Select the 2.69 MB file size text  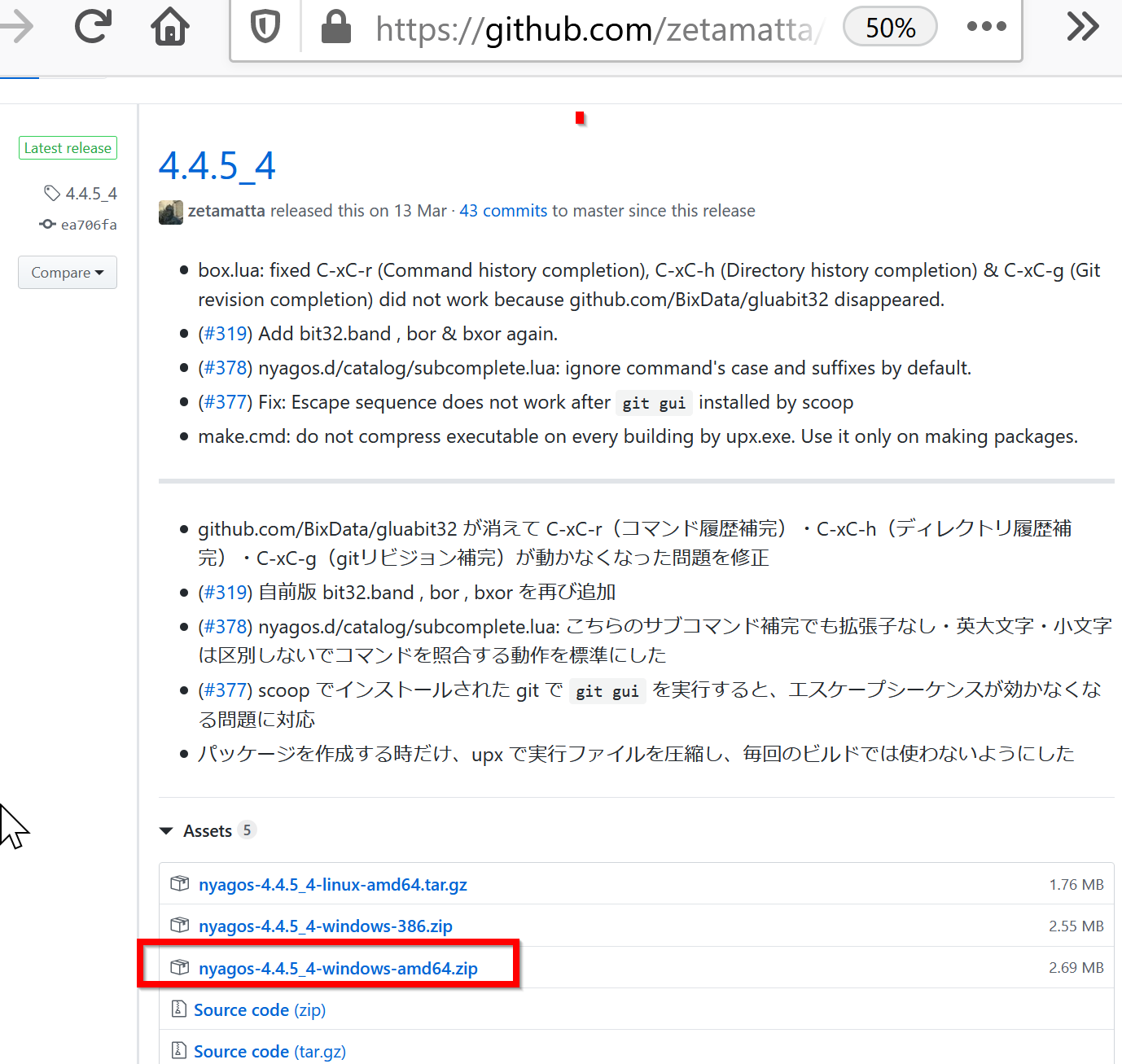click(1076, 968)
